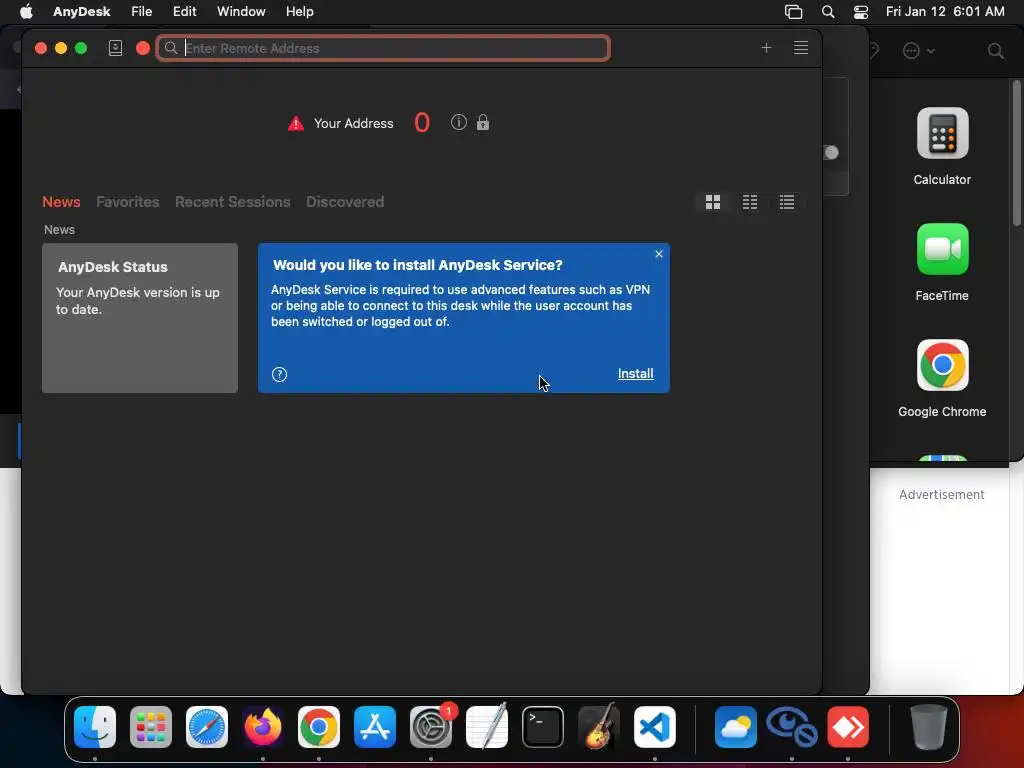Image resolution: width=1024 pixels, height=768 pixels.
Task: Dismiss the install AnyDesk Service banner
Action: pos(658,254)
